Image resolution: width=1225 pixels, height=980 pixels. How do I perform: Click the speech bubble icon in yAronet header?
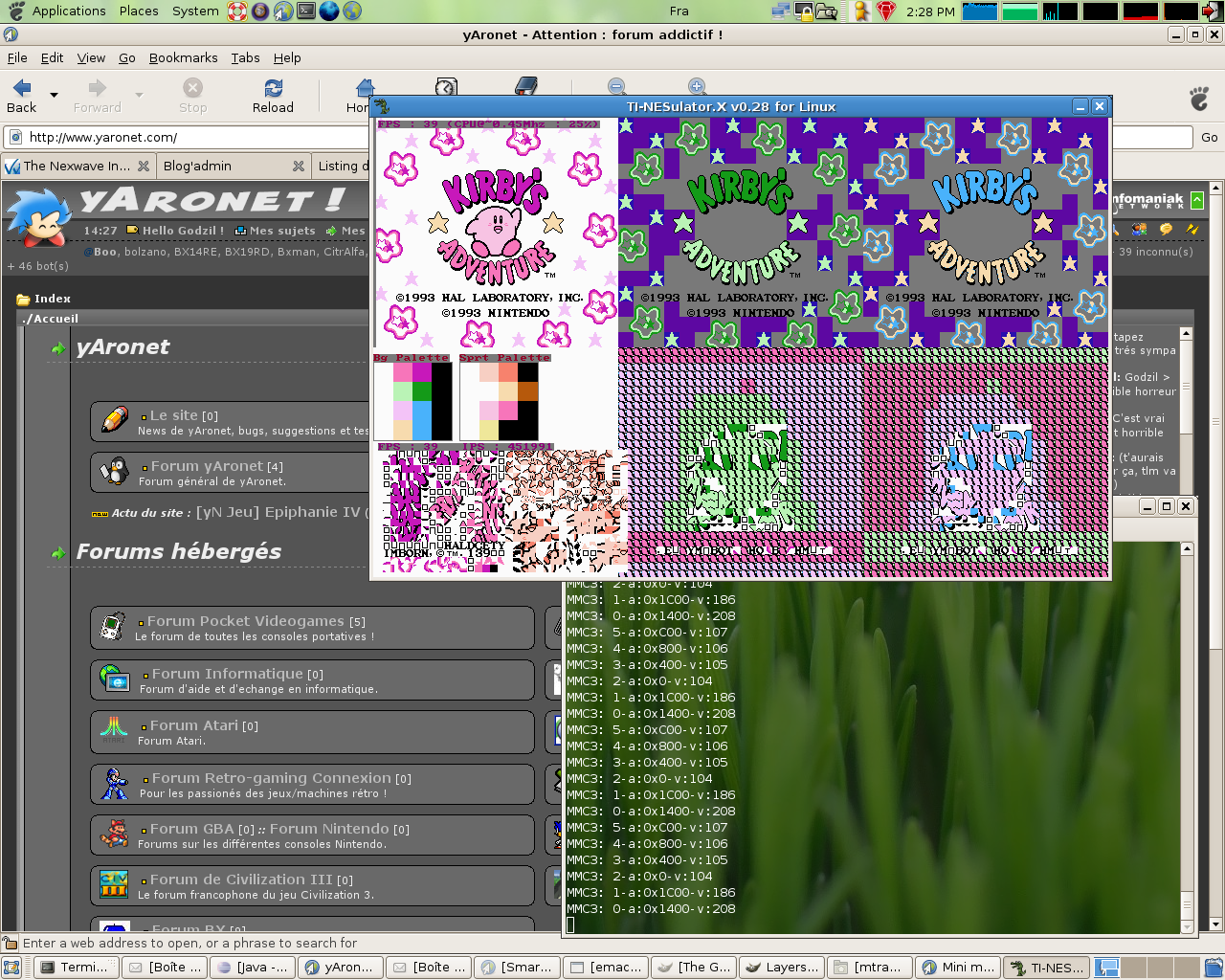point(1165,230)
